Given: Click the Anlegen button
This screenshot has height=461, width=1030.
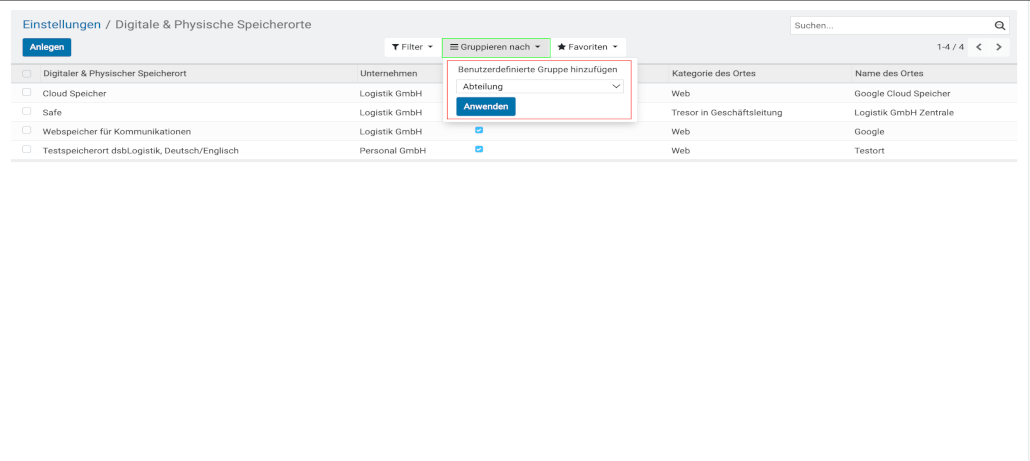Looking at the screenshot, I should pyautogui.click(x=47, y=47).
